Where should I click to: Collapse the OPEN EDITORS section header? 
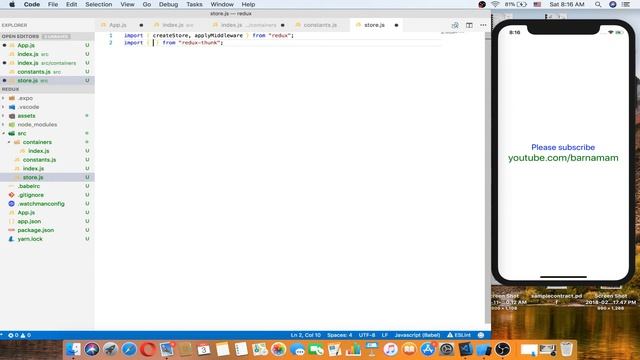pos(47,36)
